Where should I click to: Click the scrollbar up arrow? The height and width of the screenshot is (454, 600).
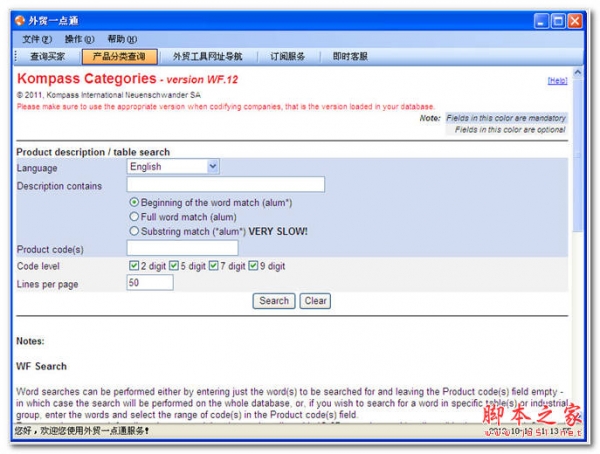coord(578,72)
